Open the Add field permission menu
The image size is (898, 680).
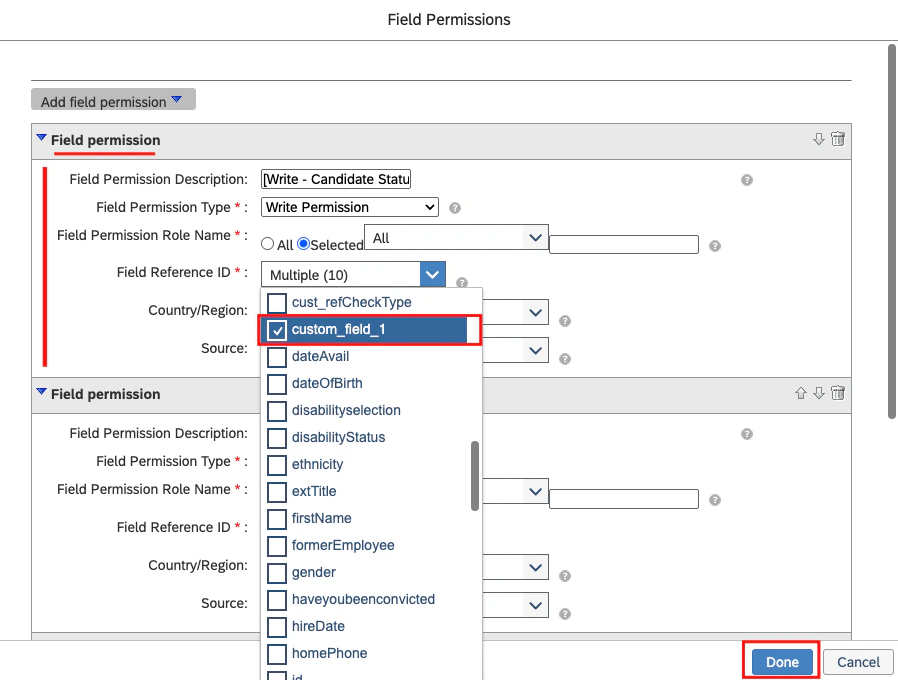(112, 99)
